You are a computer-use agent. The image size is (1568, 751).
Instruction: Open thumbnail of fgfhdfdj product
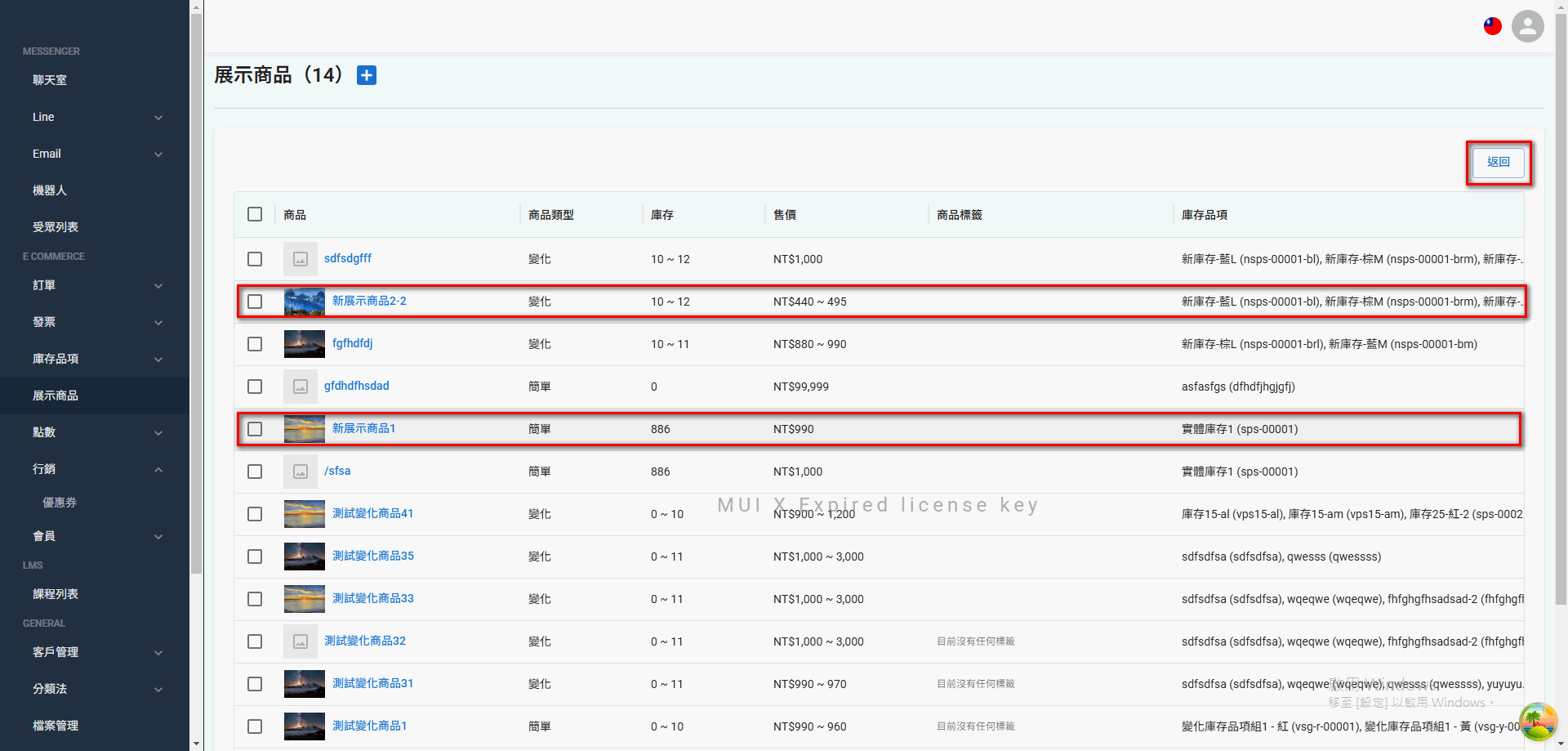coord(305,344)
